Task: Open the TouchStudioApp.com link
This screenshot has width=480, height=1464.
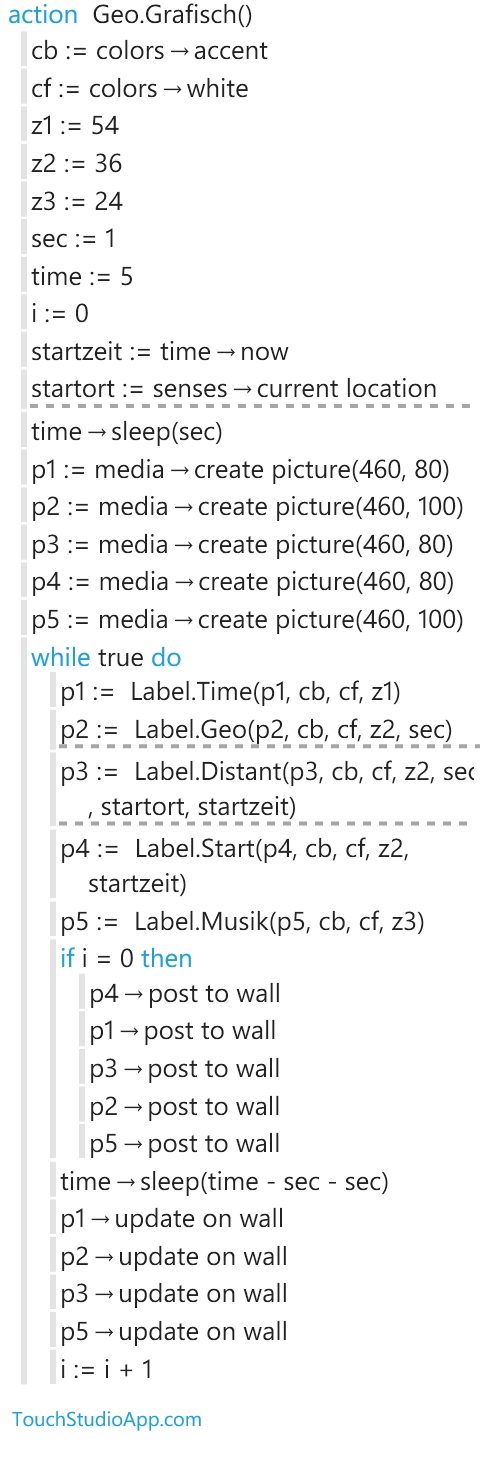Action: click(106, 1419)
